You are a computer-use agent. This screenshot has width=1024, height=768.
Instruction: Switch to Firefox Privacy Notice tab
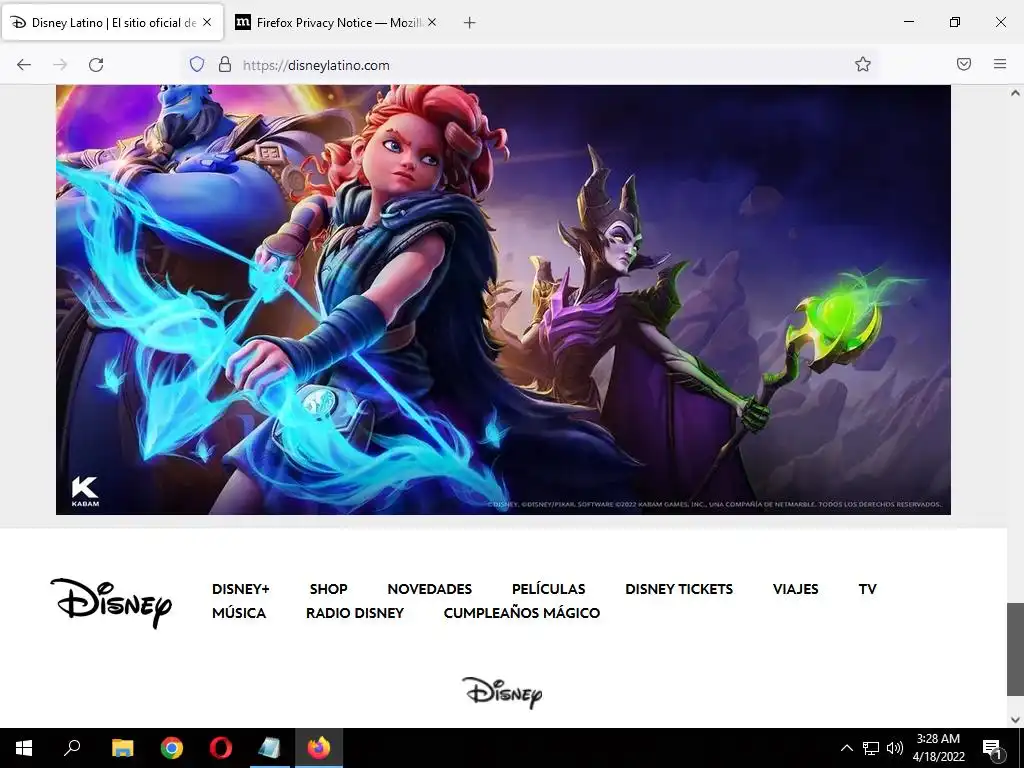coord(337,22)
